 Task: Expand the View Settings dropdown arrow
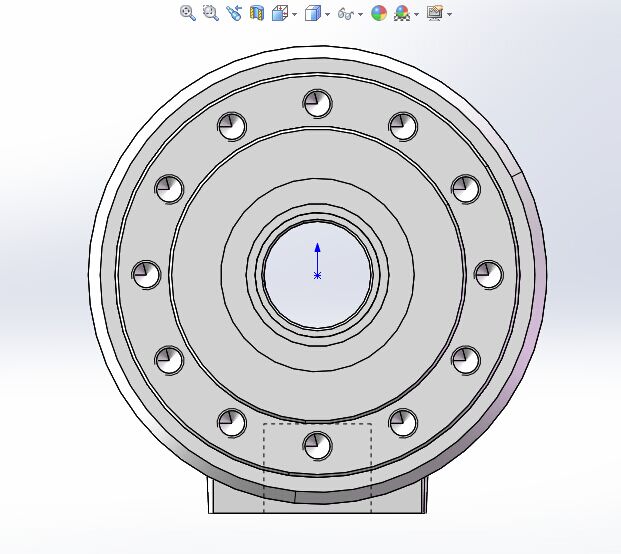(x=449, y=14)
